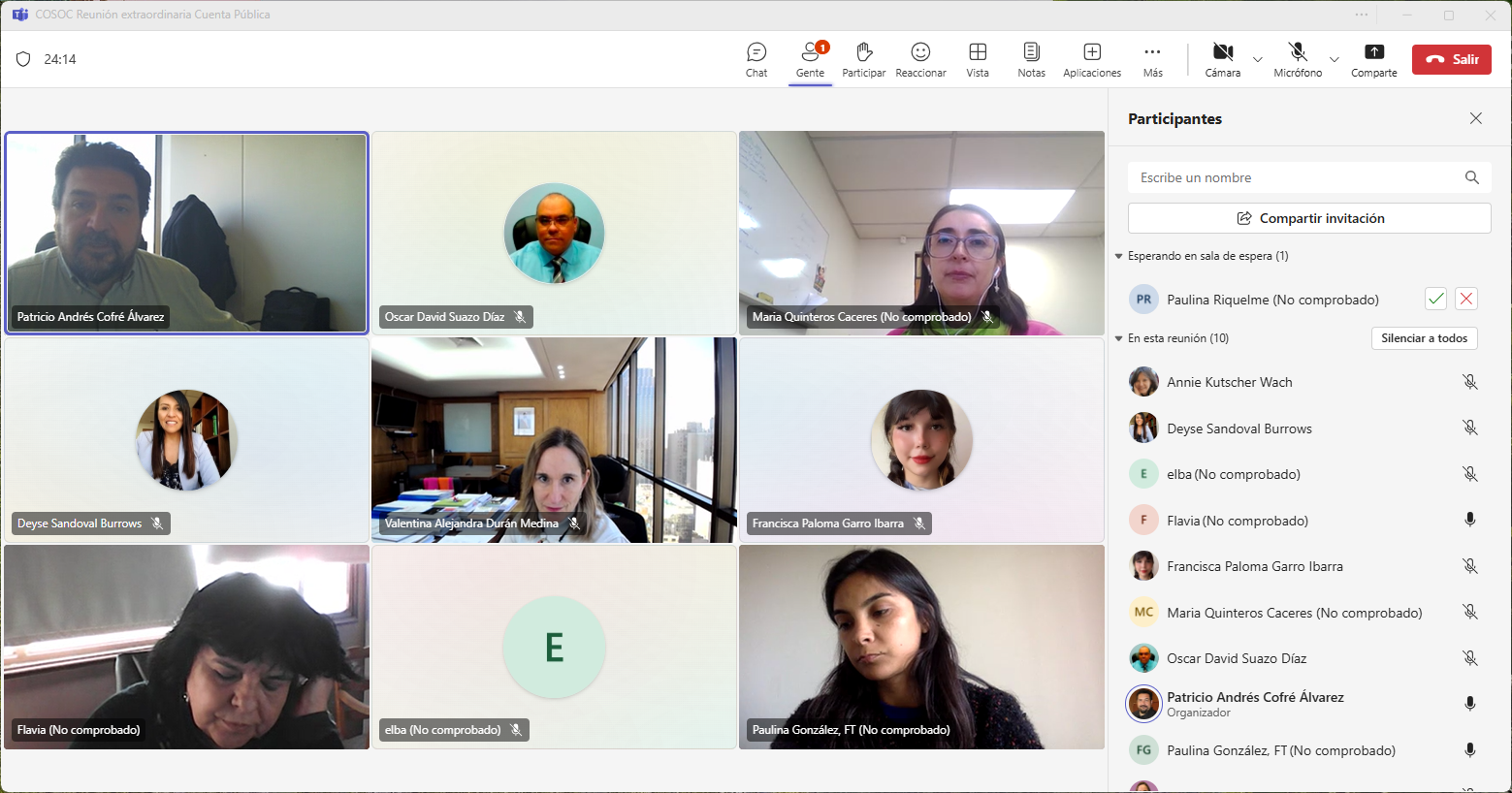Admit Paulina Riquelme with green checkmark
The width and height of the screenshot is (1512, 793).
tap(1435, 300)
